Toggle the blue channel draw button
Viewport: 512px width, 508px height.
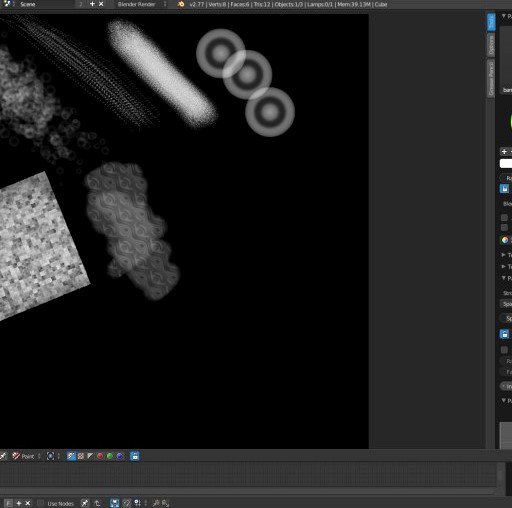click(120, 456)
